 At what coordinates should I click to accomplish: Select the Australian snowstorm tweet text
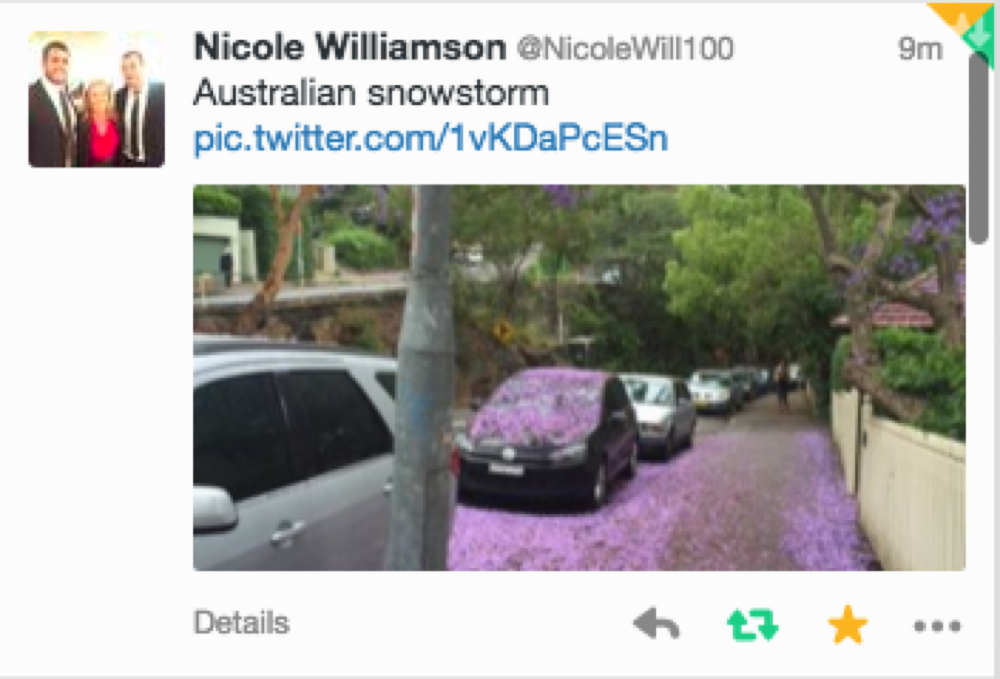pos(371,92)
